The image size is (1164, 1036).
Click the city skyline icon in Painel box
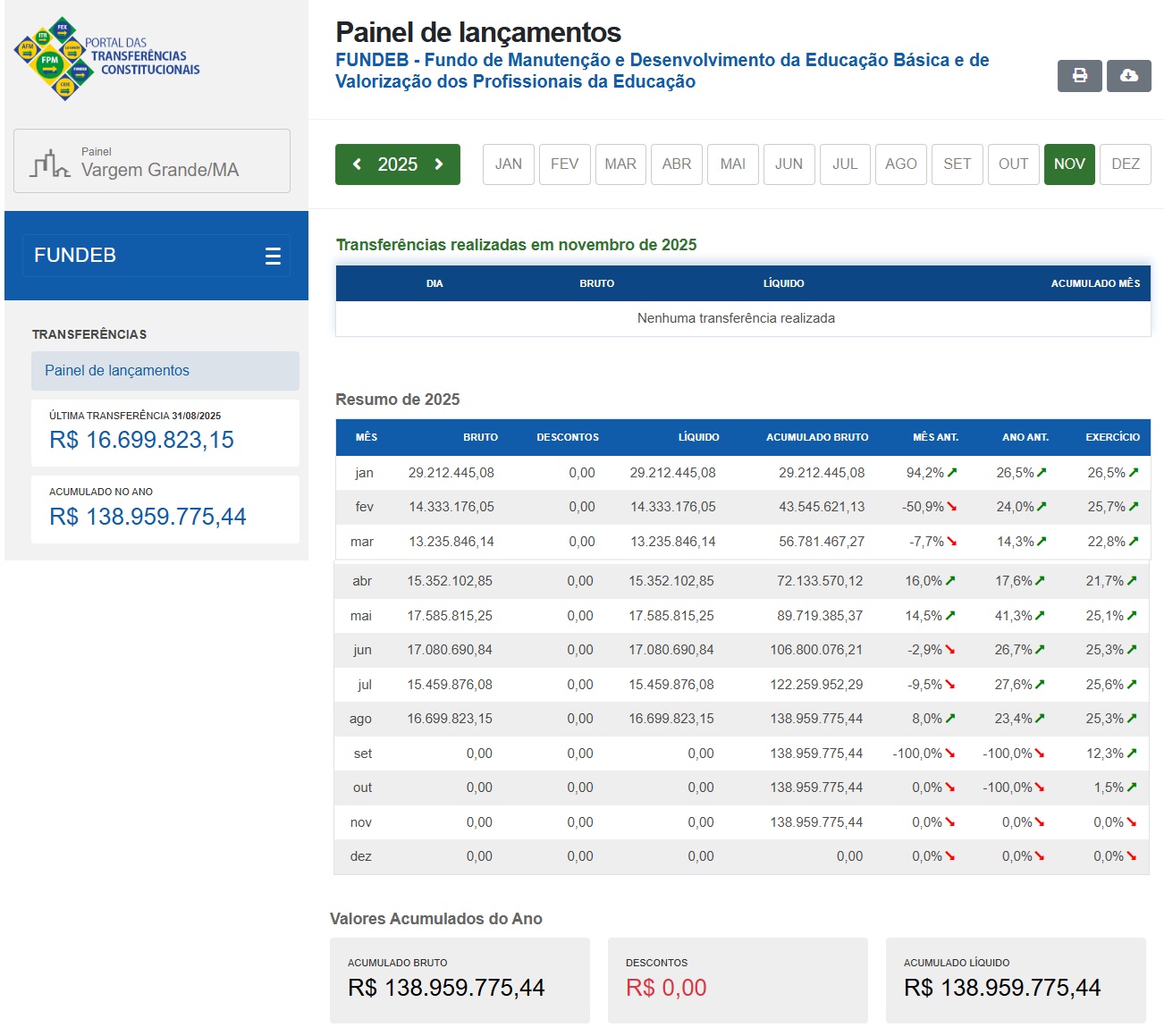(49, 164)
